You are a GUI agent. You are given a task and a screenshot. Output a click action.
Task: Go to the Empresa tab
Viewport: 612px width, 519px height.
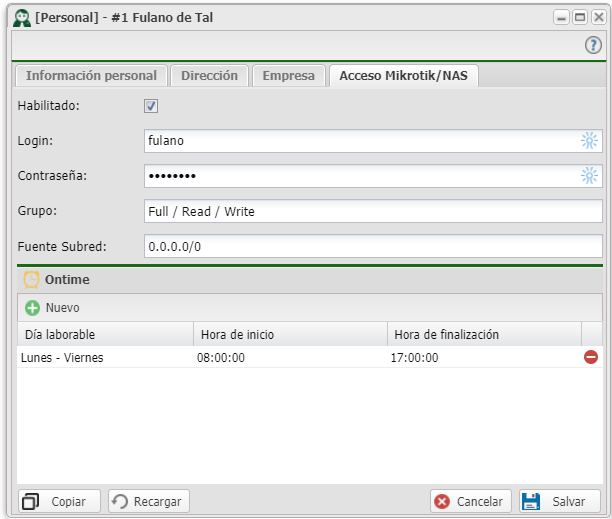(288, 75)
